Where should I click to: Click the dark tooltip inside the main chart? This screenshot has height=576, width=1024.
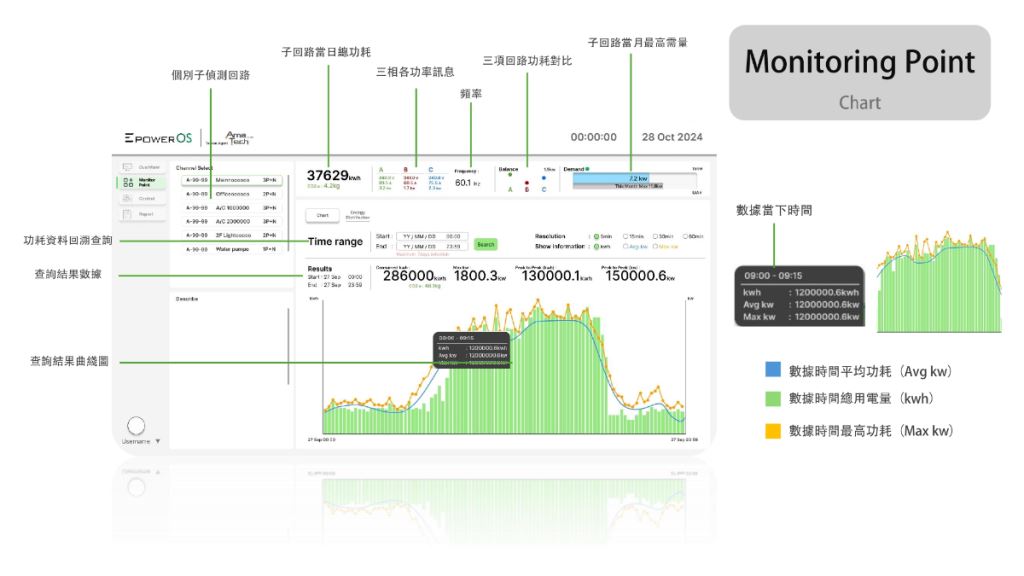tap(472, 349)
